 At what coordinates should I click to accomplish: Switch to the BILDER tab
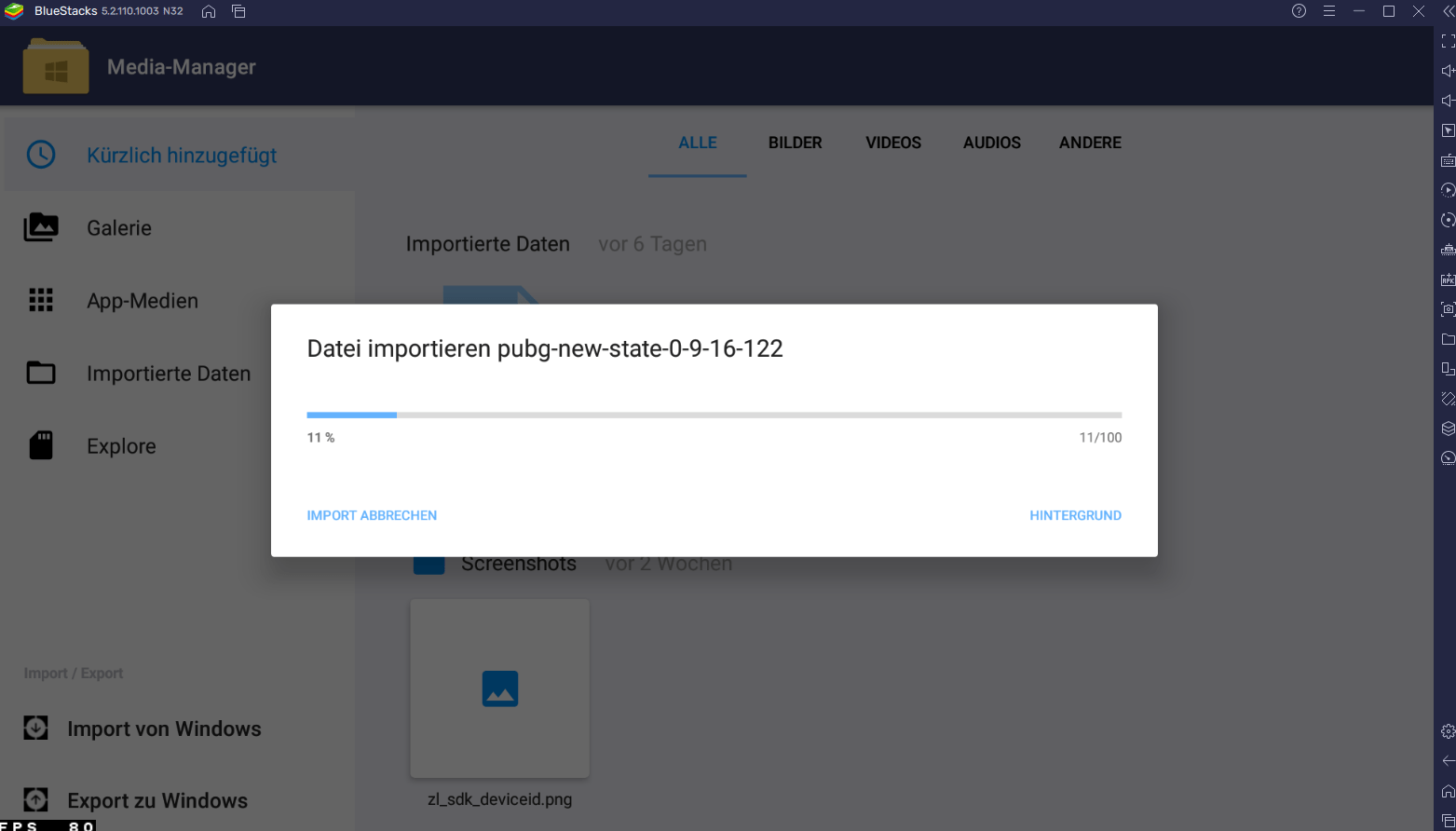[x=796, y=143]
